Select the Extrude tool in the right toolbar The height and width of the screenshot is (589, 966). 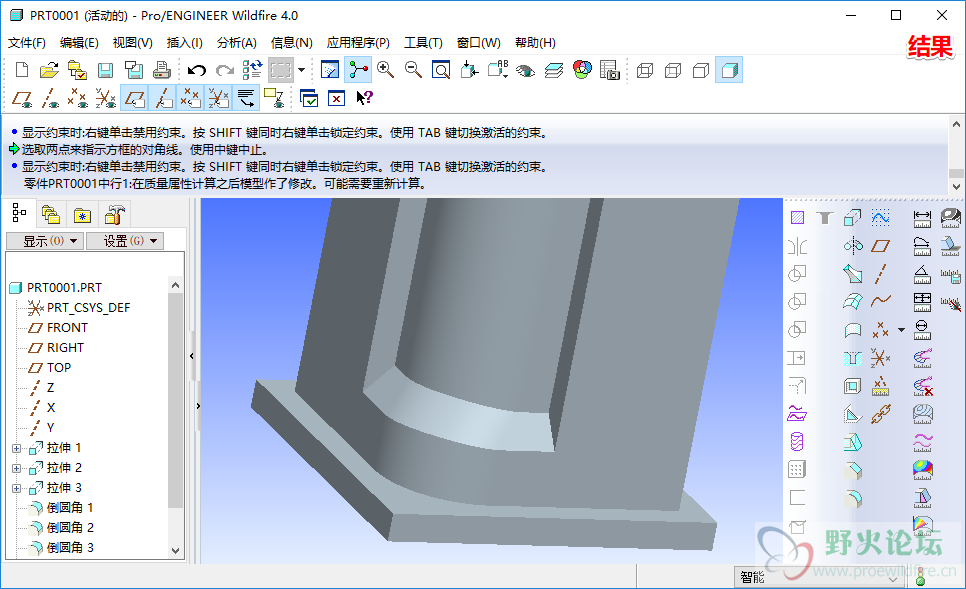[853, 217]
